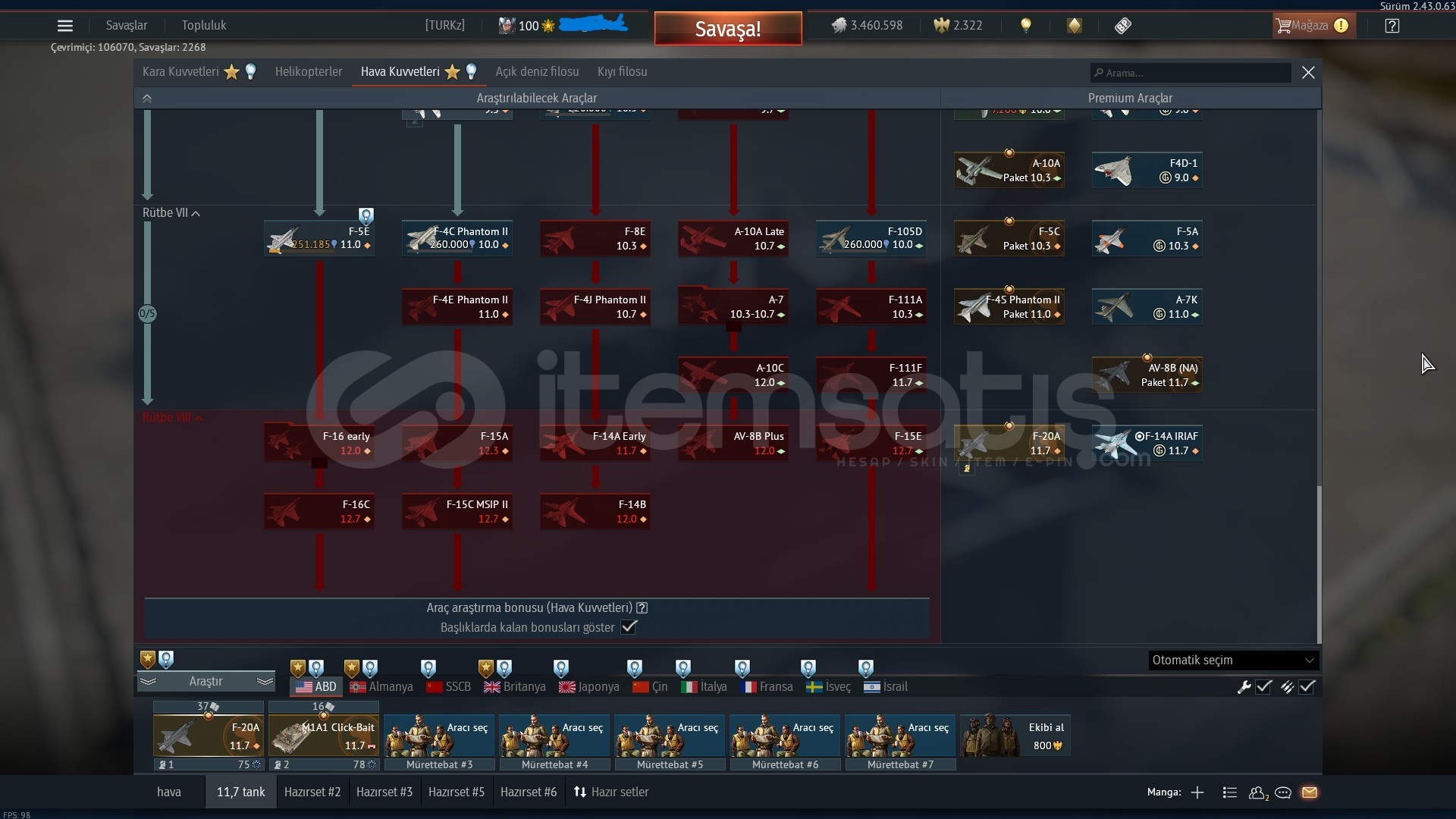
Task: Open the contacts list icon in bottom bar
Action: point(1258,792)
